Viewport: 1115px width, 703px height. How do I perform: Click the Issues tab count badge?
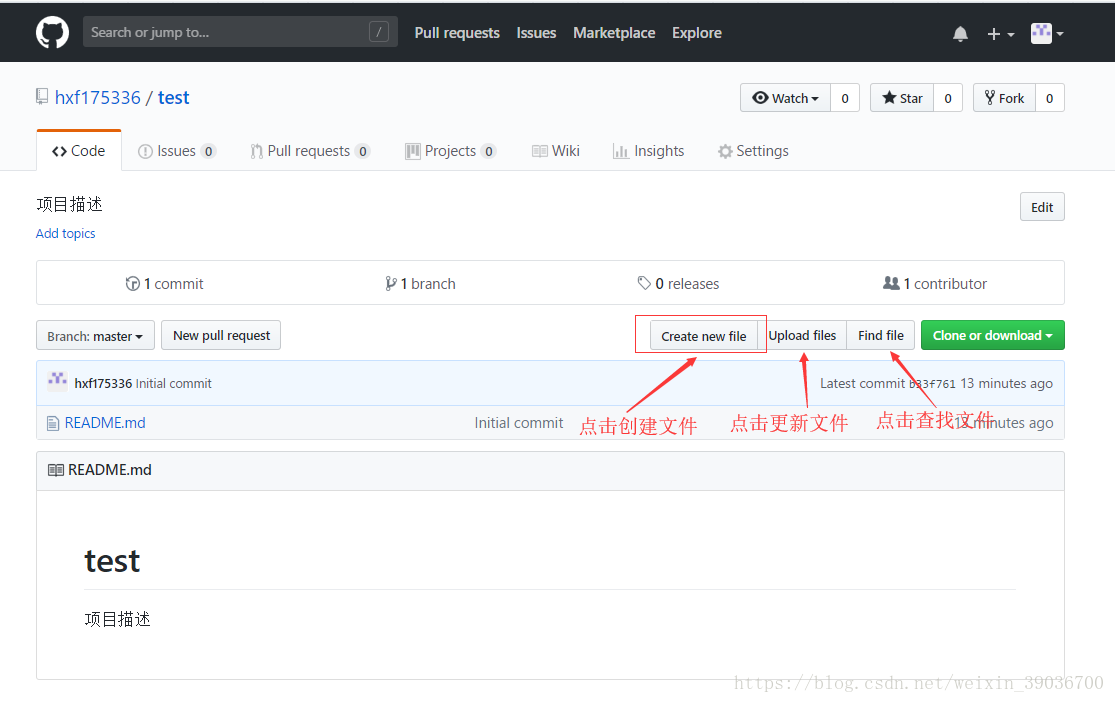[x=208, y=151]
